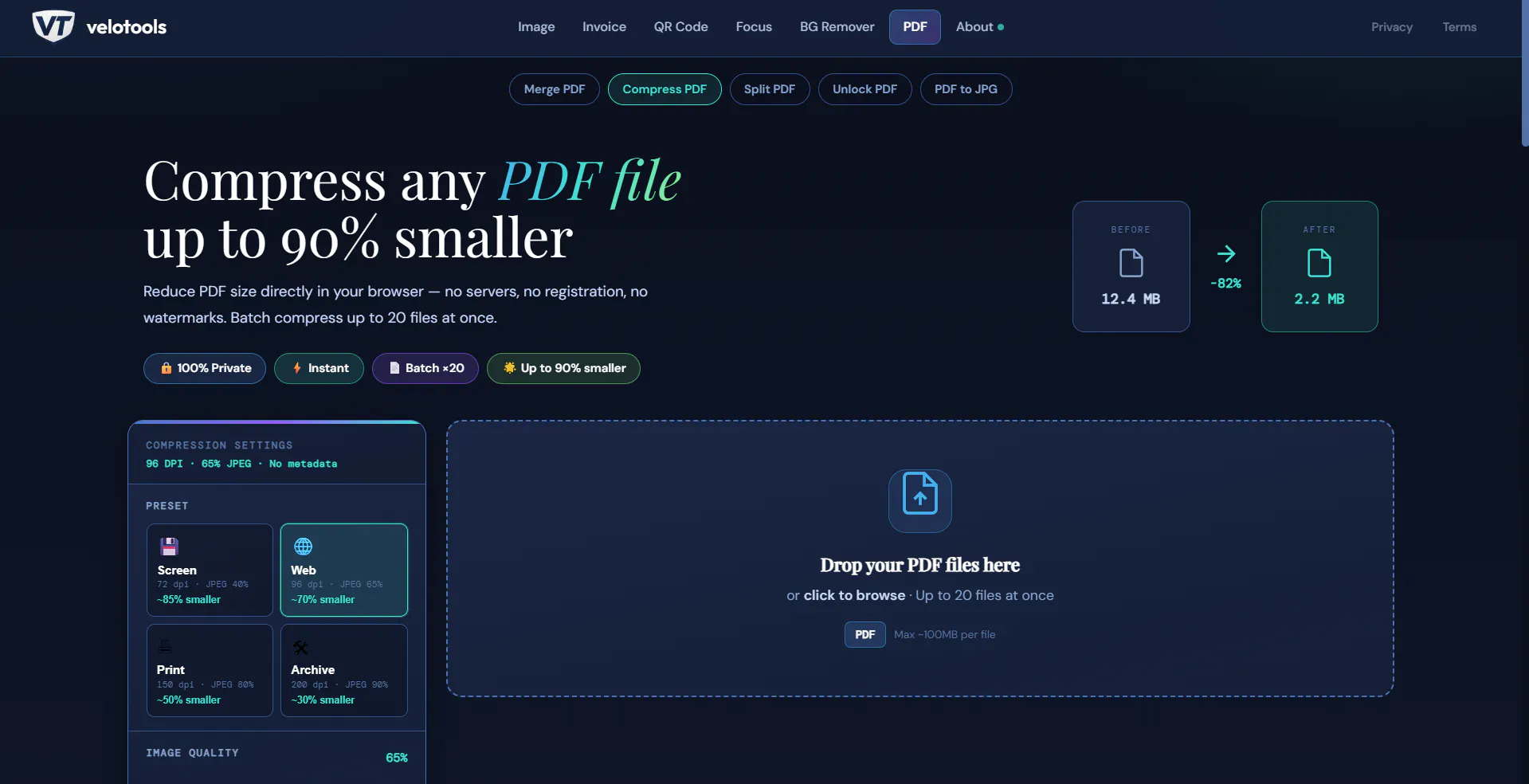The height and width of the screenshot is (784, 1529).
Task: Click the tools icon on Archive preset
Action: coord(300,647)
